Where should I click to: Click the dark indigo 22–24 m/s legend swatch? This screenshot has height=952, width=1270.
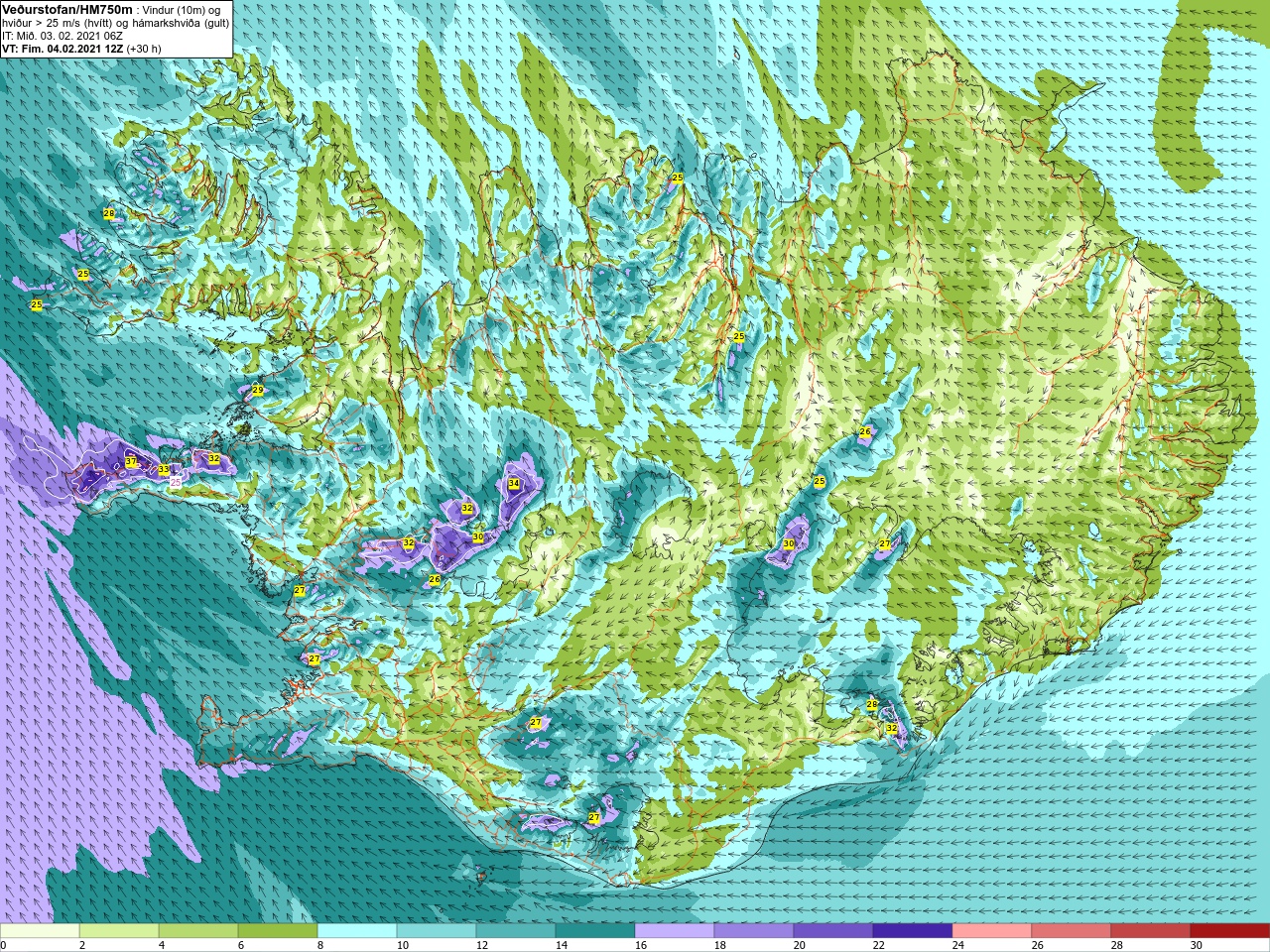[913, 931]
